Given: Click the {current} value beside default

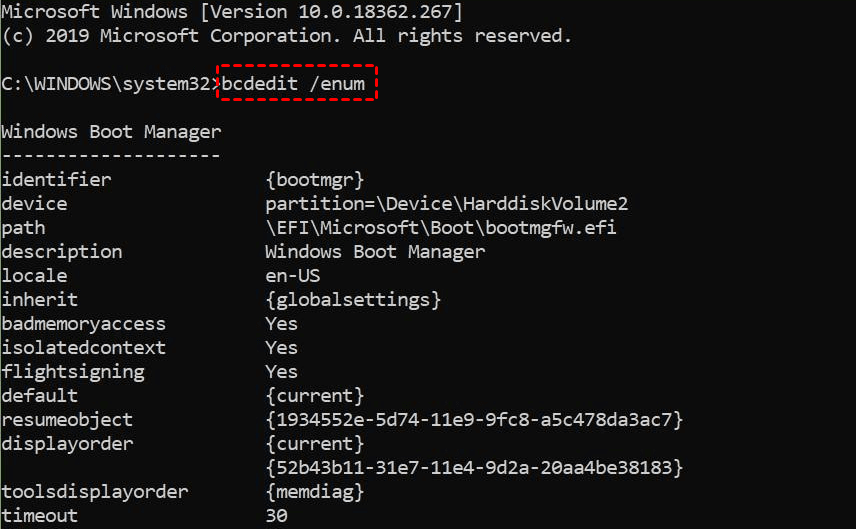Looking at the screenshot, I should pyautogui.click(x=314, y=396).
